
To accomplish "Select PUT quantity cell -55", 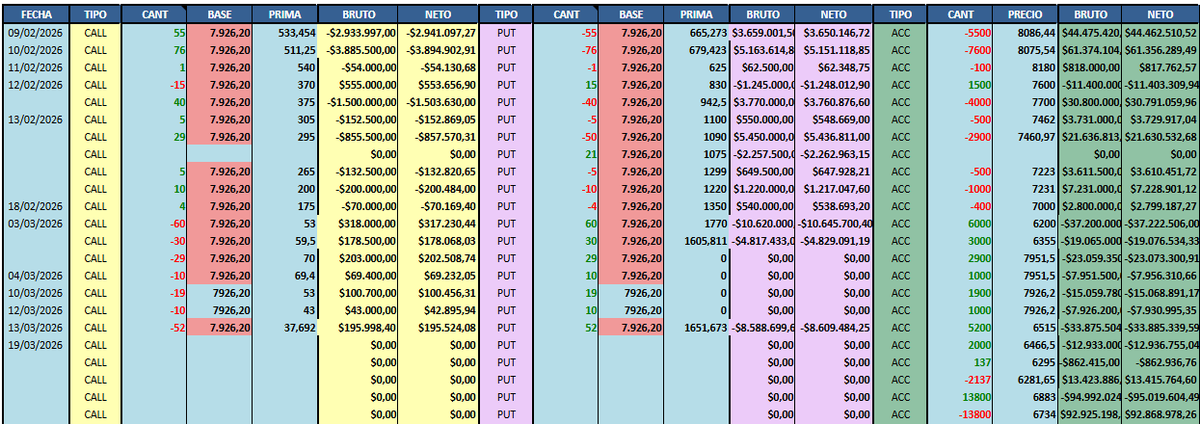I will click(x=566, y=33).
